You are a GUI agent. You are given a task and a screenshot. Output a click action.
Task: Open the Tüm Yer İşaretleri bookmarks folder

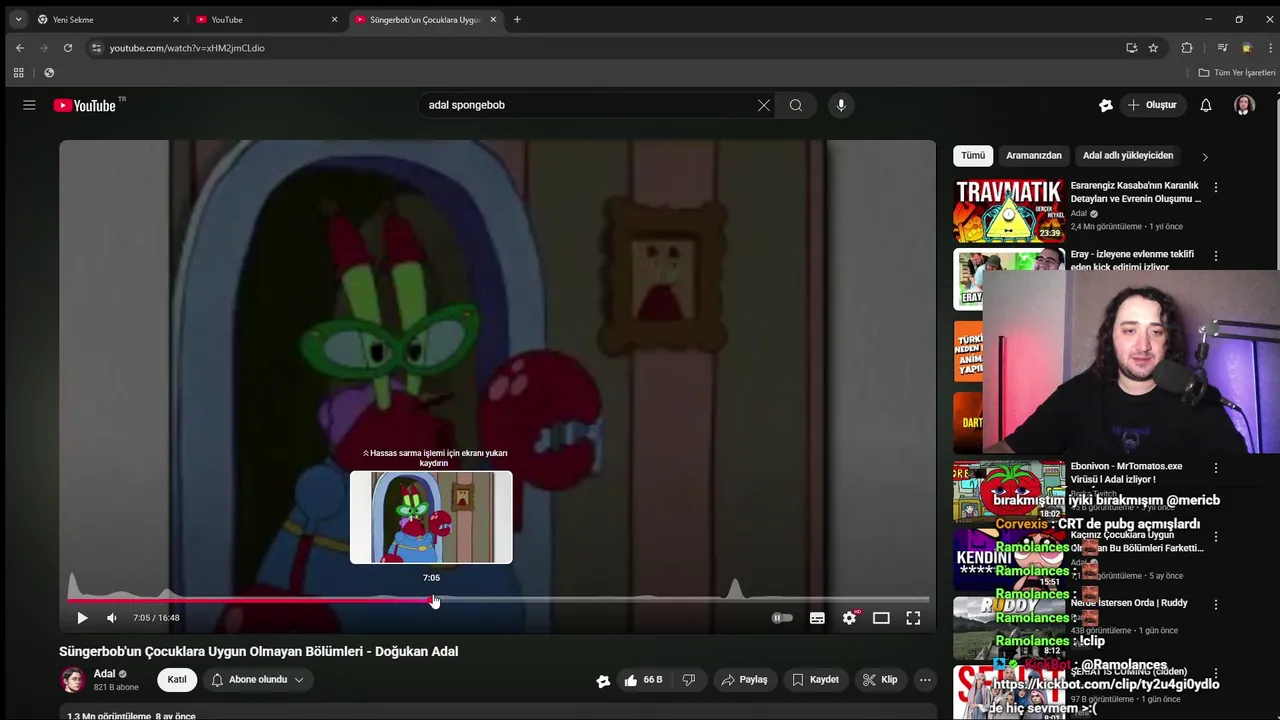pyautogui.click(x=1237, y=73)
